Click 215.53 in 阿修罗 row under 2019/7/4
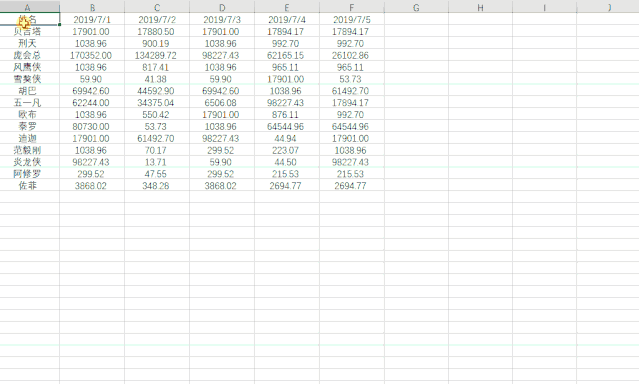This screenshot has width=639, height=384. (x=287, y=174)
